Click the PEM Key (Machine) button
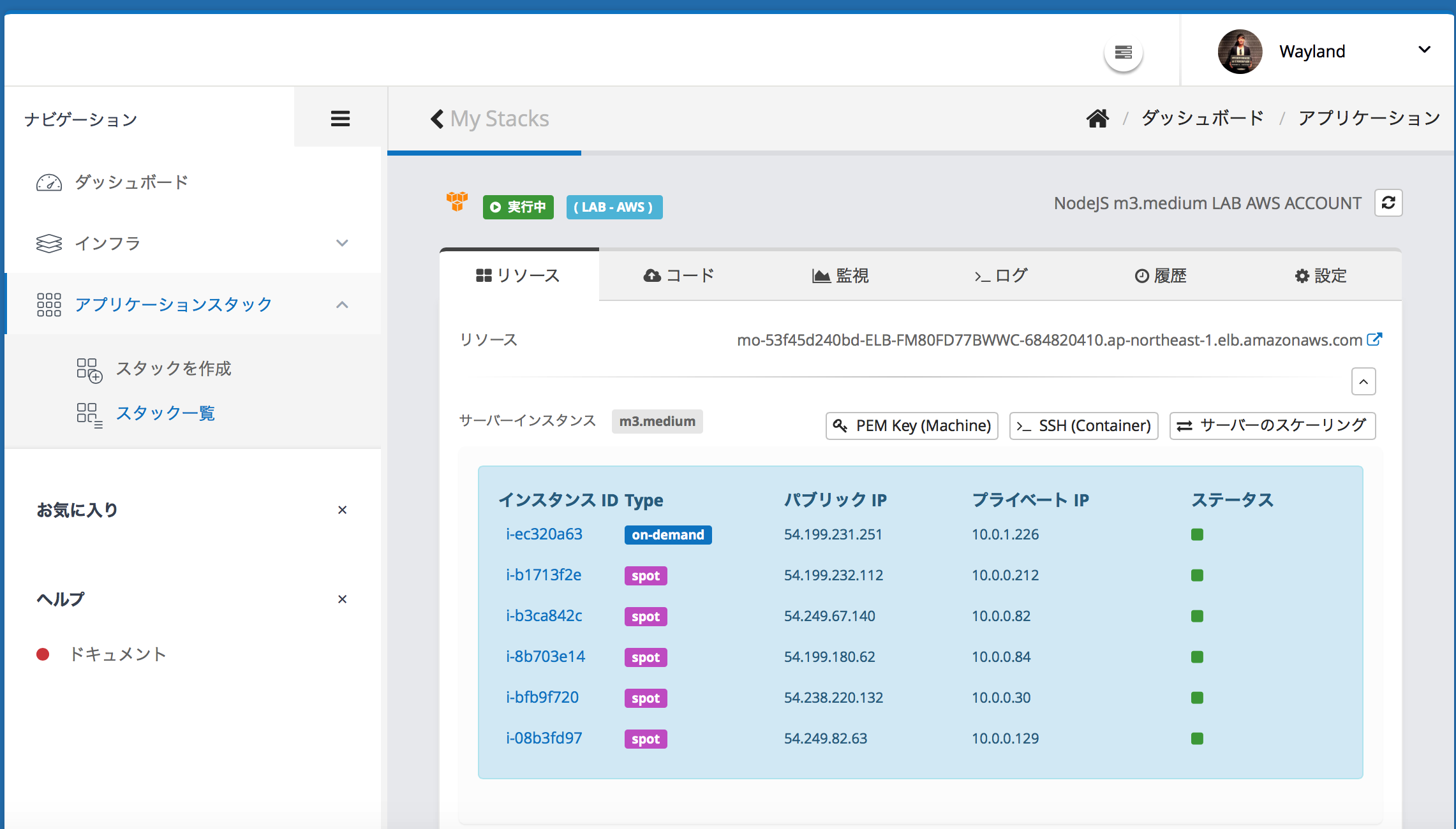The width and height of the screenshot is (1456, 829). point(911,425)
